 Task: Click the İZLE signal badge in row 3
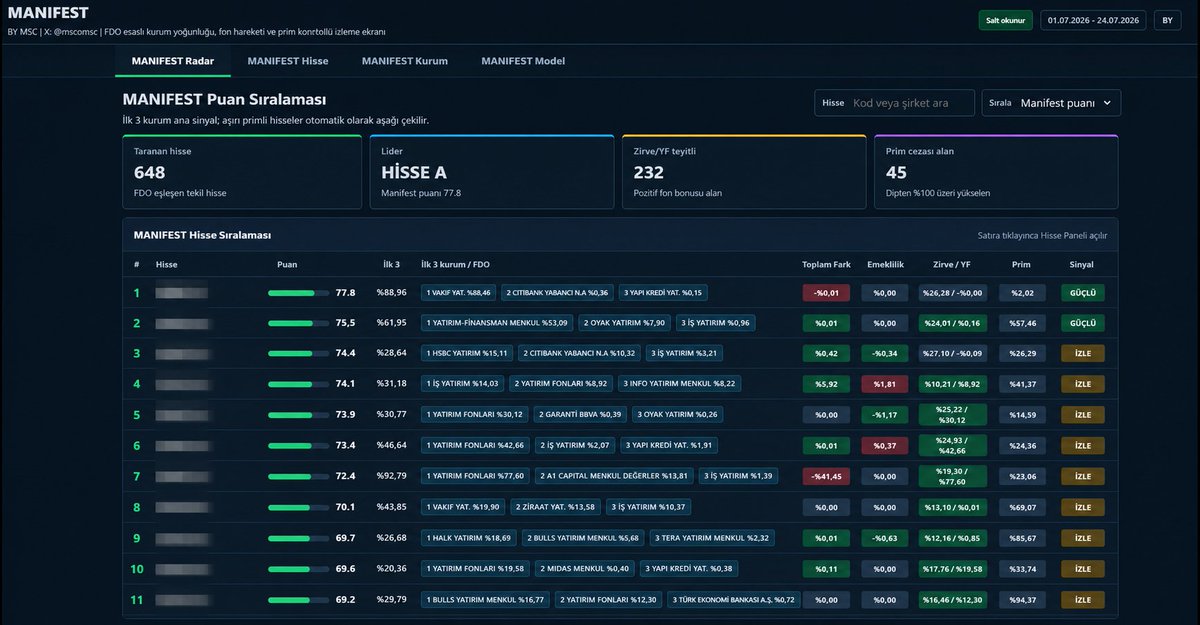coord(1083,353)
